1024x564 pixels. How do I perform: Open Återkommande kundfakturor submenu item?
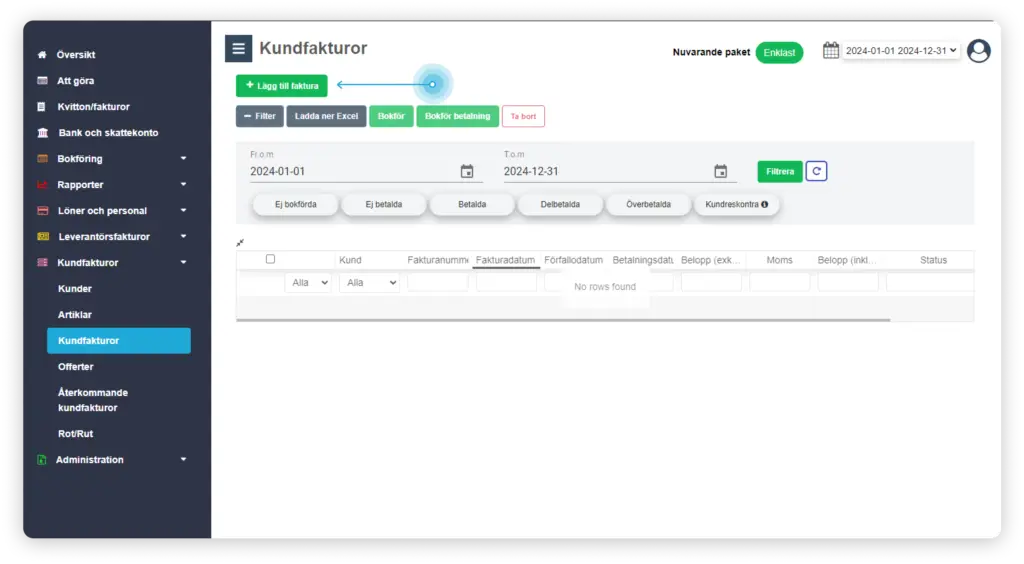93,400
